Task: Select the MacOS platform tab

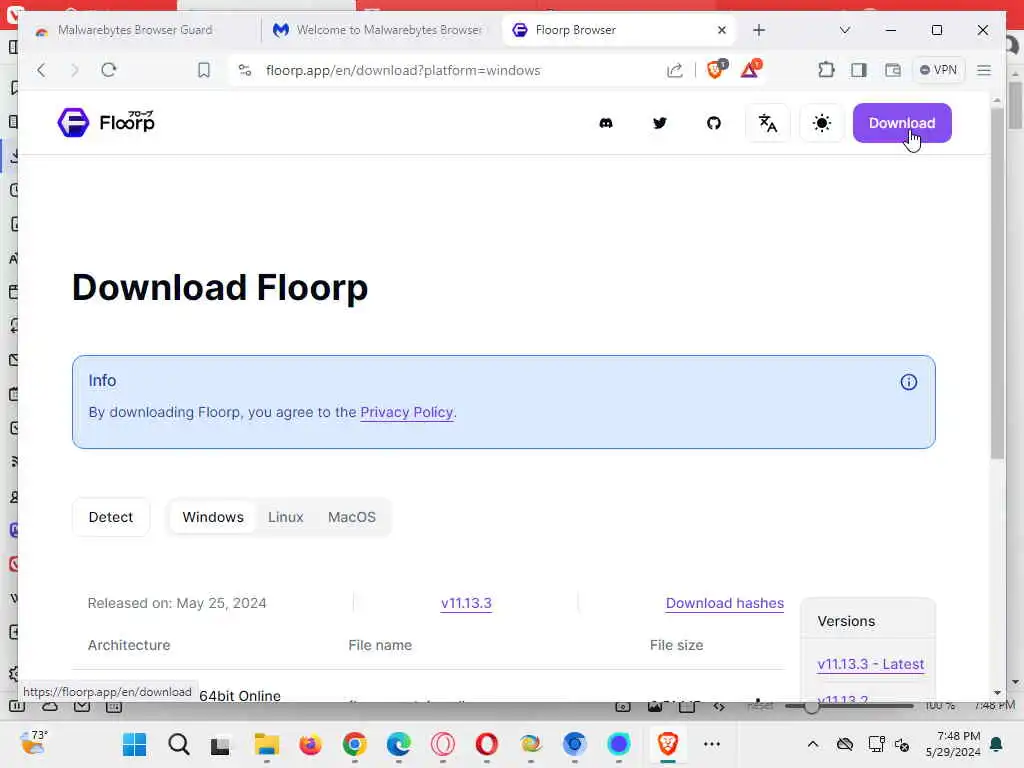Action: 352,517
